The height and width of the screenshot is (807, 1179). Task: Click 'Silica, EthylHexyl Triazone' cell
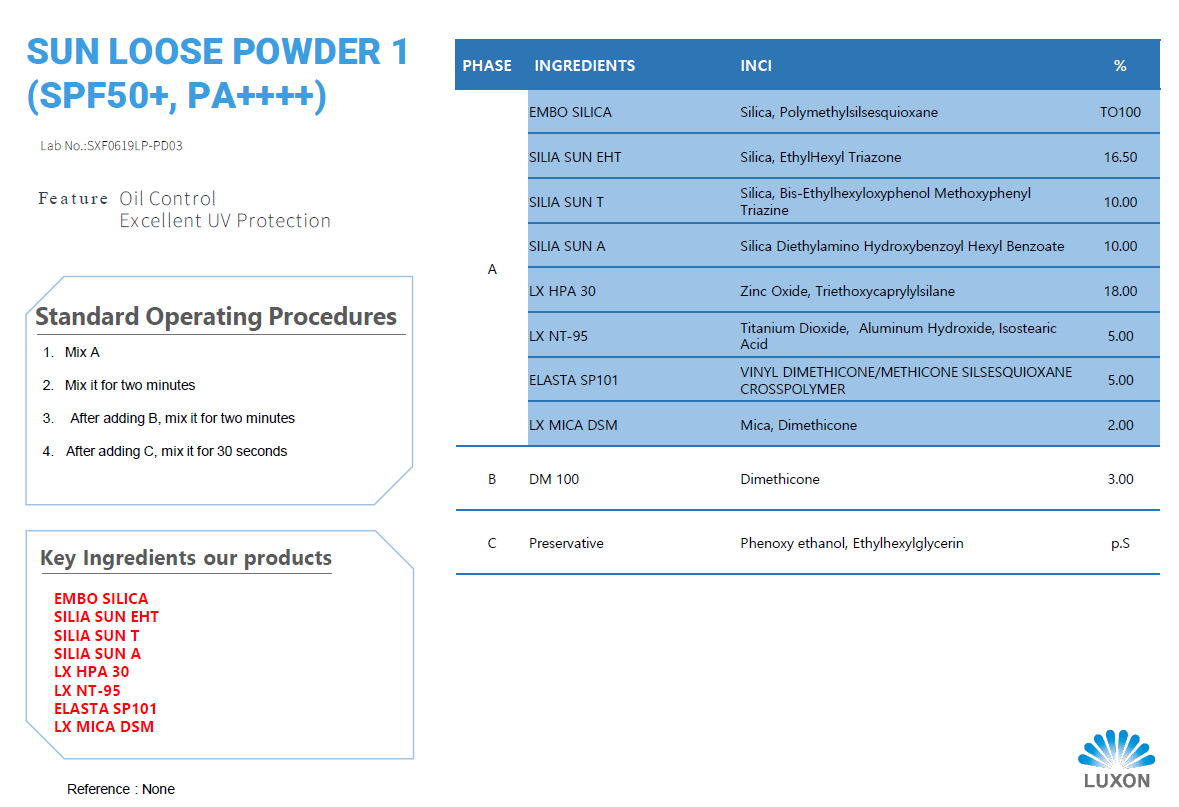tap(820, 157)
